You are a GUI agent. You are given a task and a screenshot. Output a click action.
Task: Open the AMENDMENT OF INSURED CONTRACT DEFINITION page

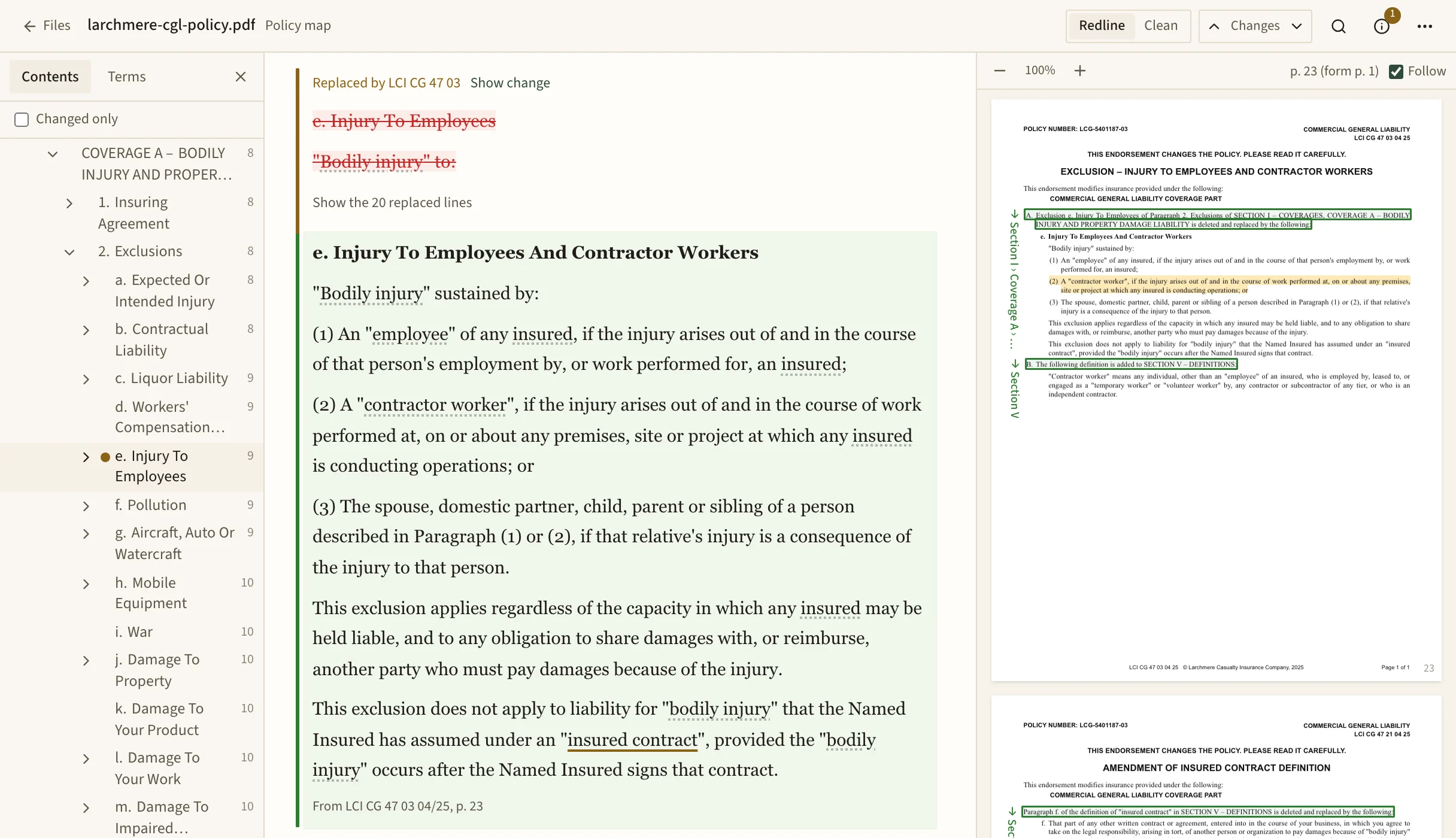[1217, 768]
